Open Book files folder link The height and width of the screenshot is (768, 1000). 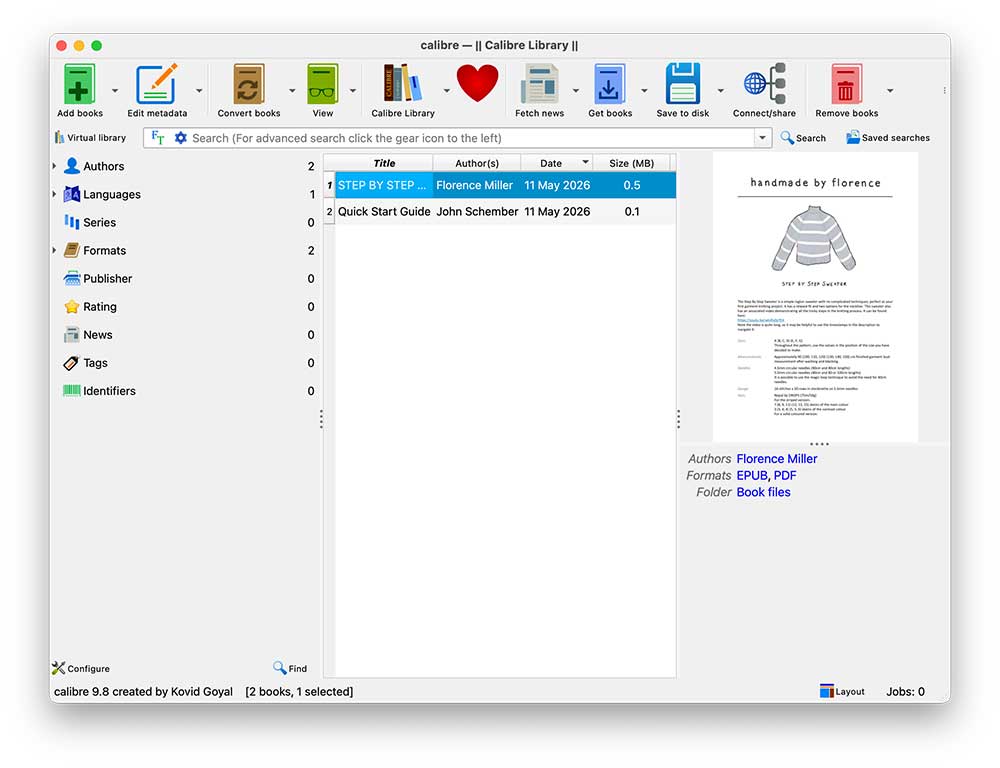763,492
